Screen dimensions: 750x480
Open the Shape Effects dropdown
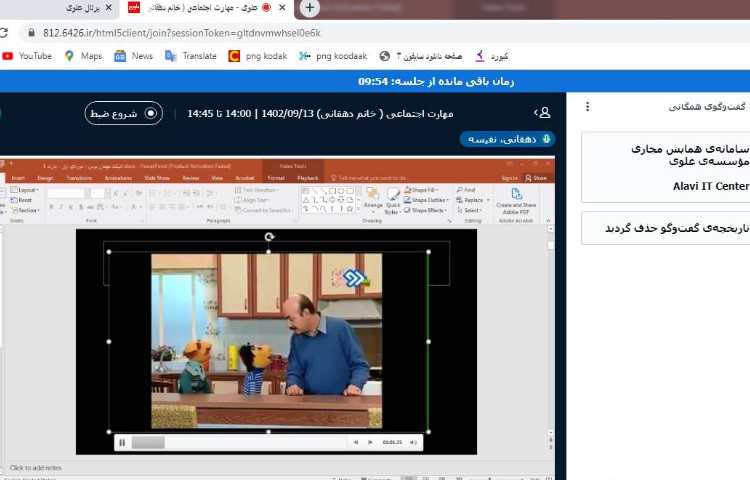pyautogui.click(x=425, y=210)
